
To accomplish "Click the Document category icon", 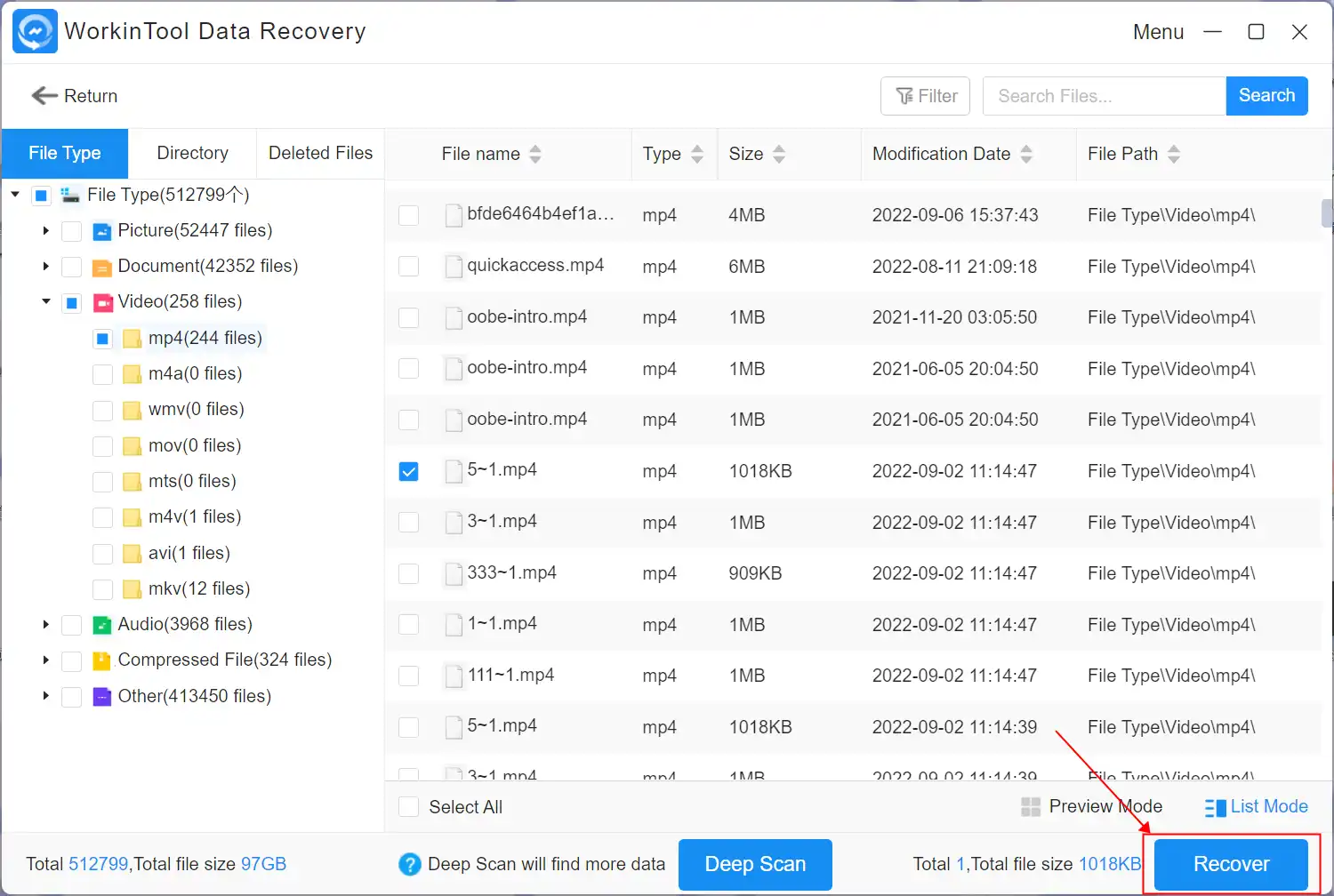I will tap(102, 267).
